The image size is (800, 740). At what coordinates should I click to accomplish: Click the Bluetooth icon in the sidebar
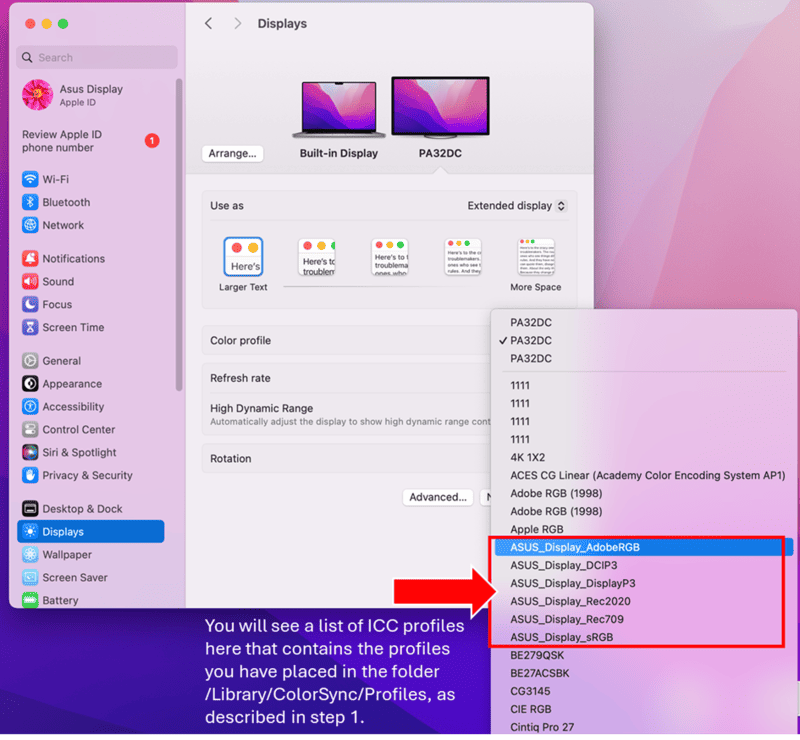[x=30, y=202]
